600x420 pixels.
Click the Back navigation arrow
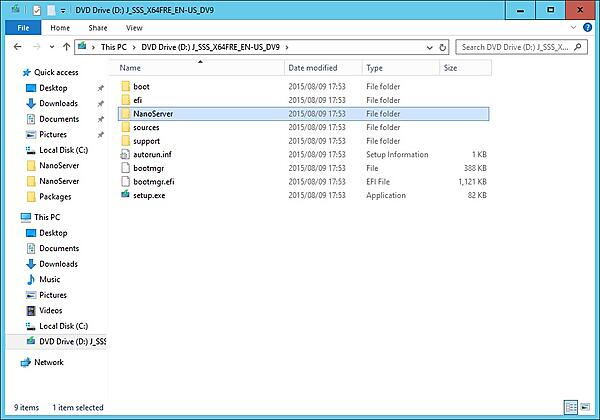pos(18,47)
